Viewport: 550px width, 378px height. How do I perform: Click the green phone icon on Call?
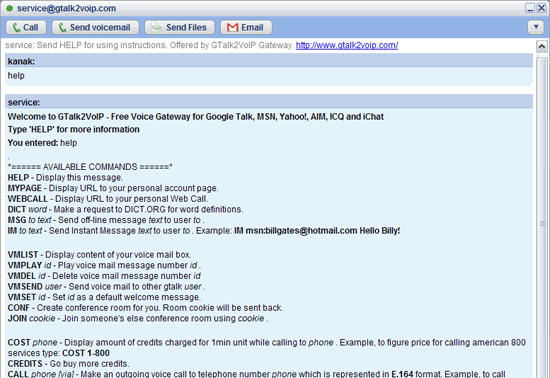(x=16, y=27)
